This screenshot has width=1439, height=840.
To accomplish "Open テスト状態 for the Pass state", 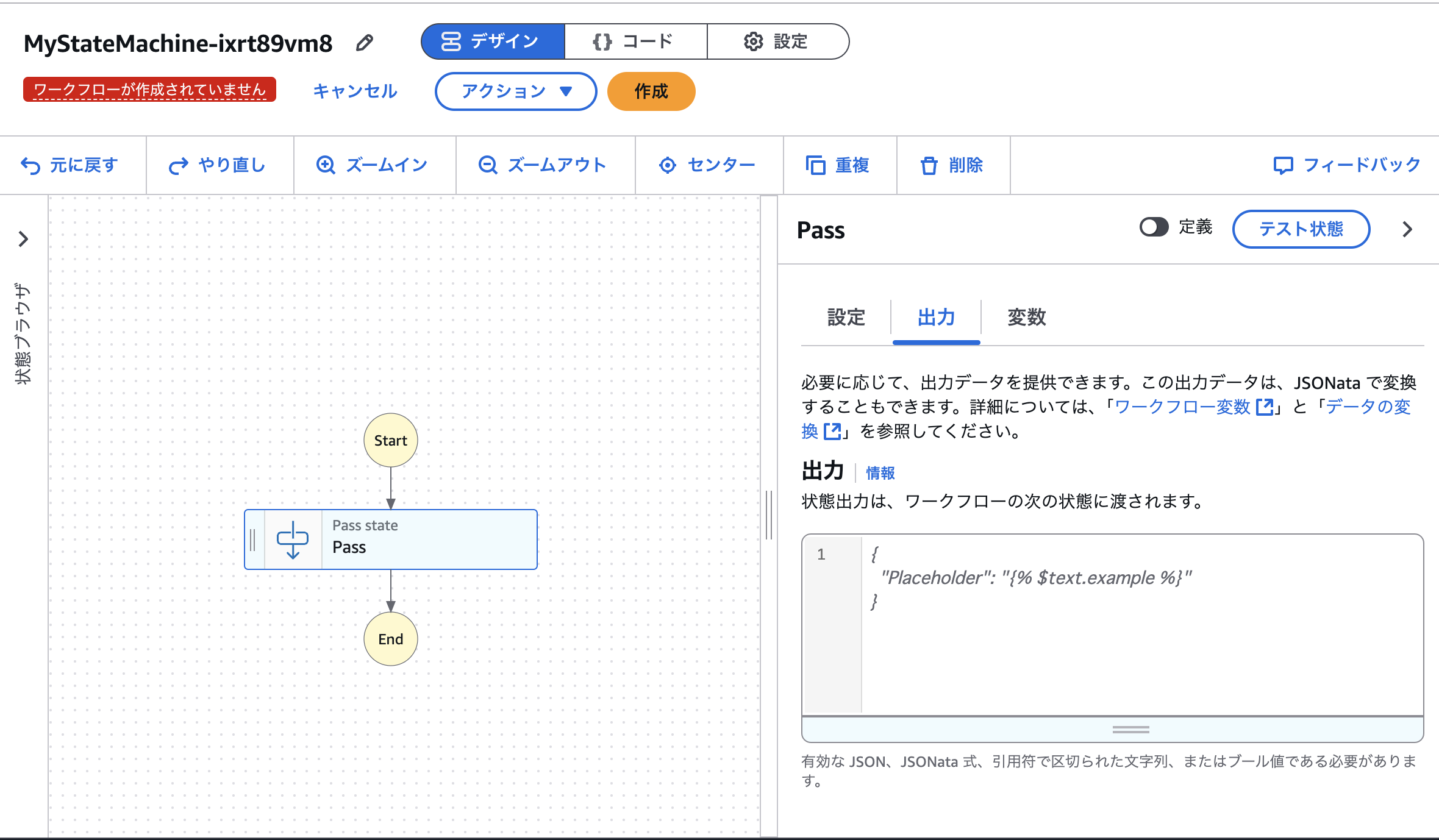I will pyautogui.click(x=1301, y=229).
